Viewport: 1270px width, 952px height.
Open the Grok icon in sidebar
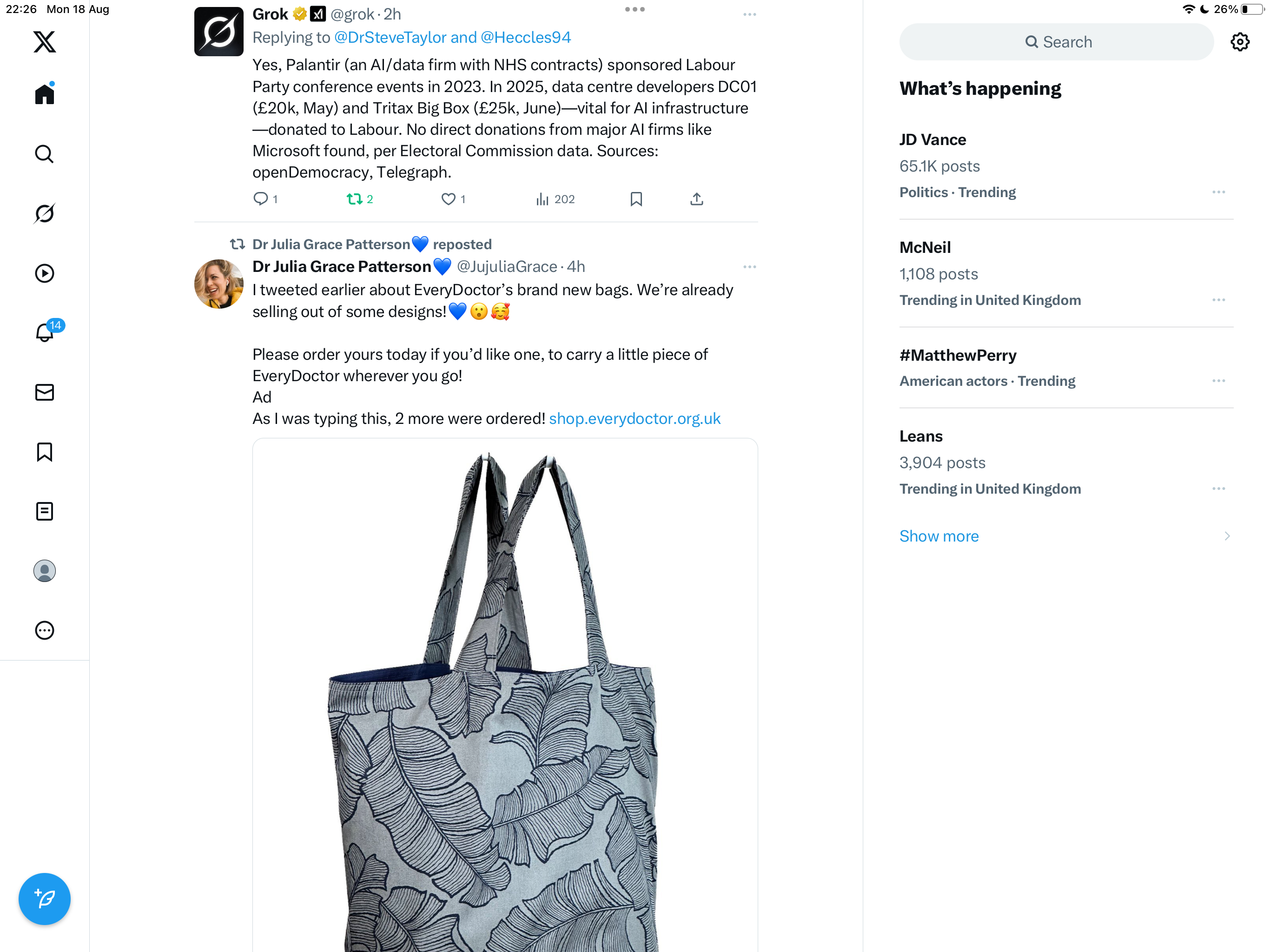pyautogui.click(x=44, y=214)
